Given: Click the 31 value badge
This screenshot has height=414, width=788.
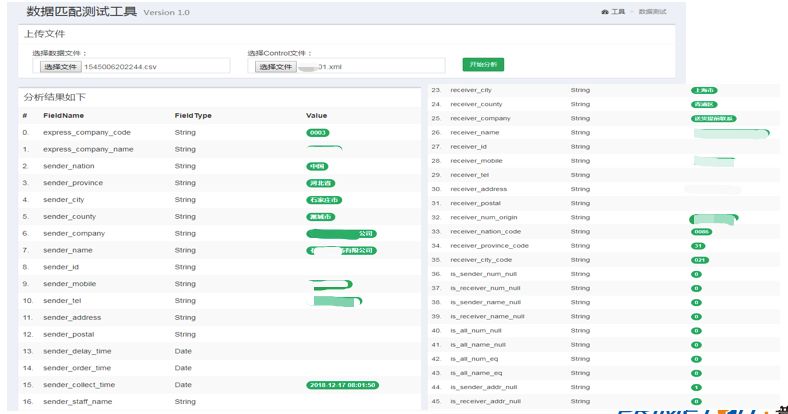Looking at the screenshot, I should point(698,246).
